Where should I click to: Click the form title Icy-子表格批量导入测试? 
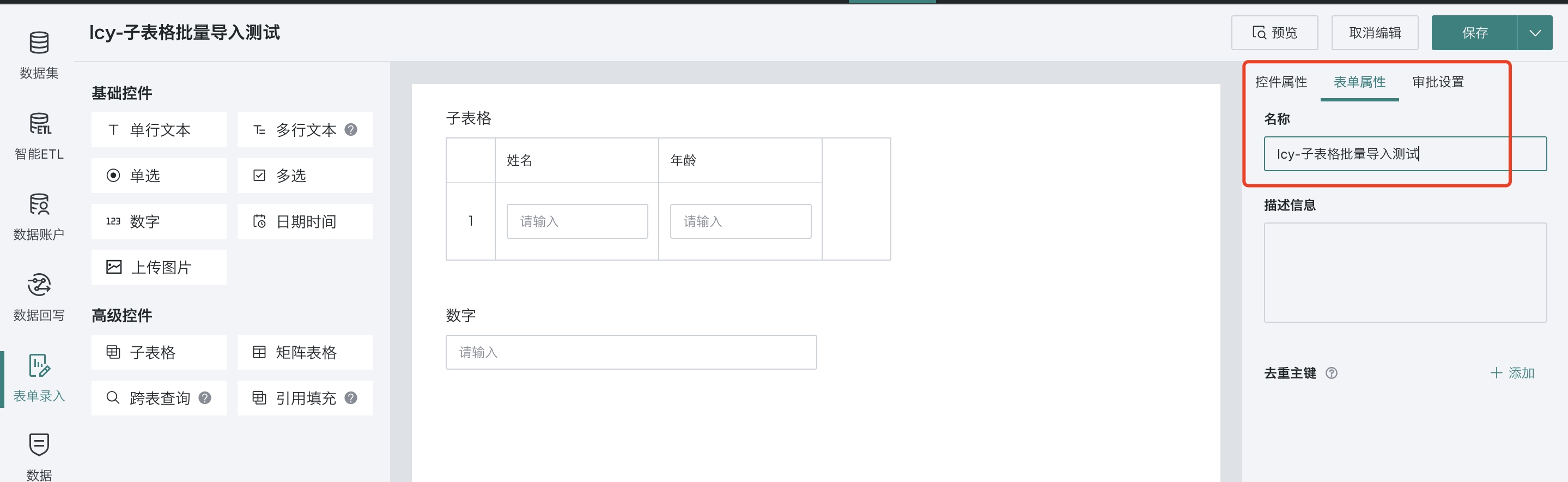[185, 32]
